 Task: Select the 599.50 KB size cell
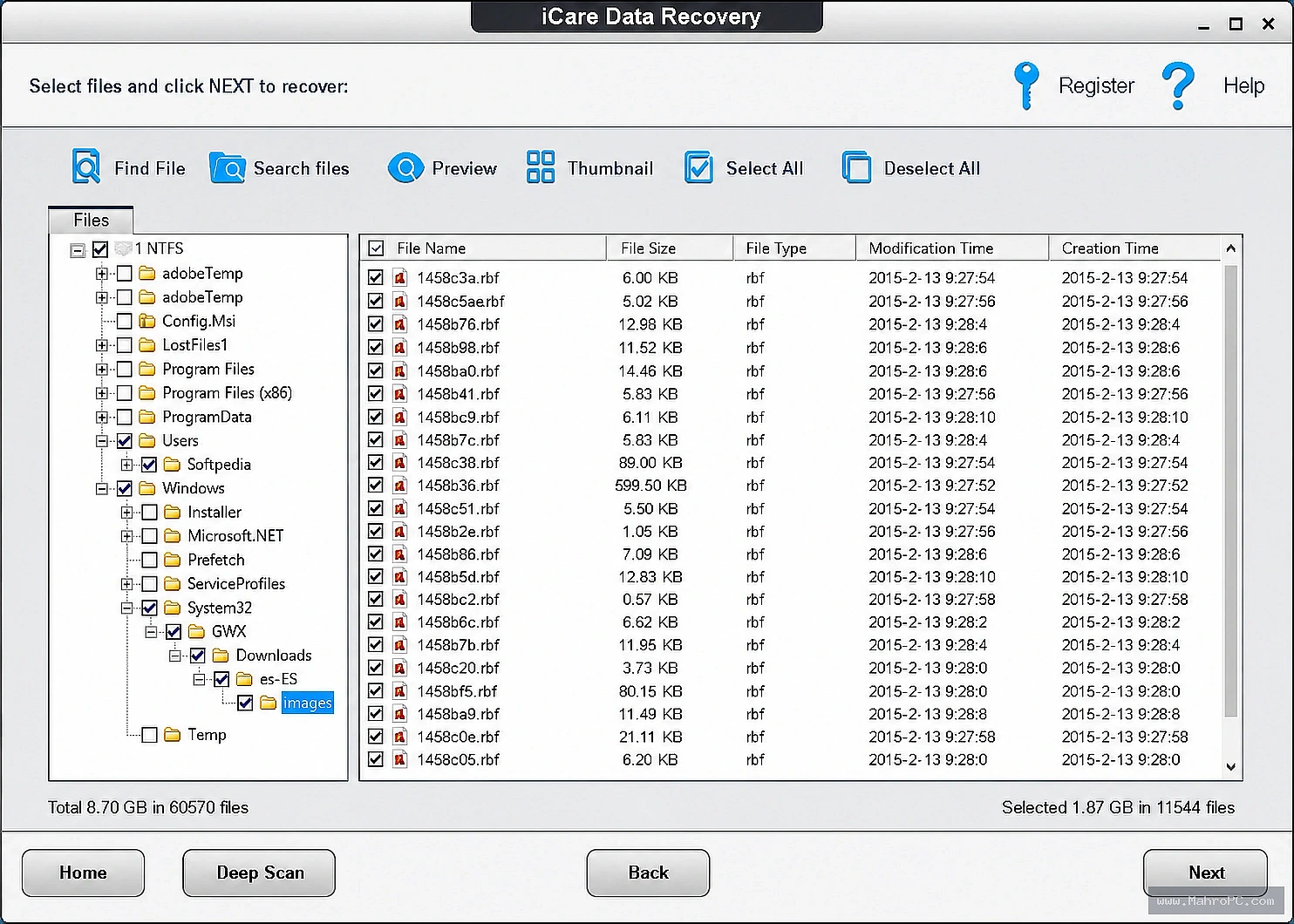[x=650, y=486]
